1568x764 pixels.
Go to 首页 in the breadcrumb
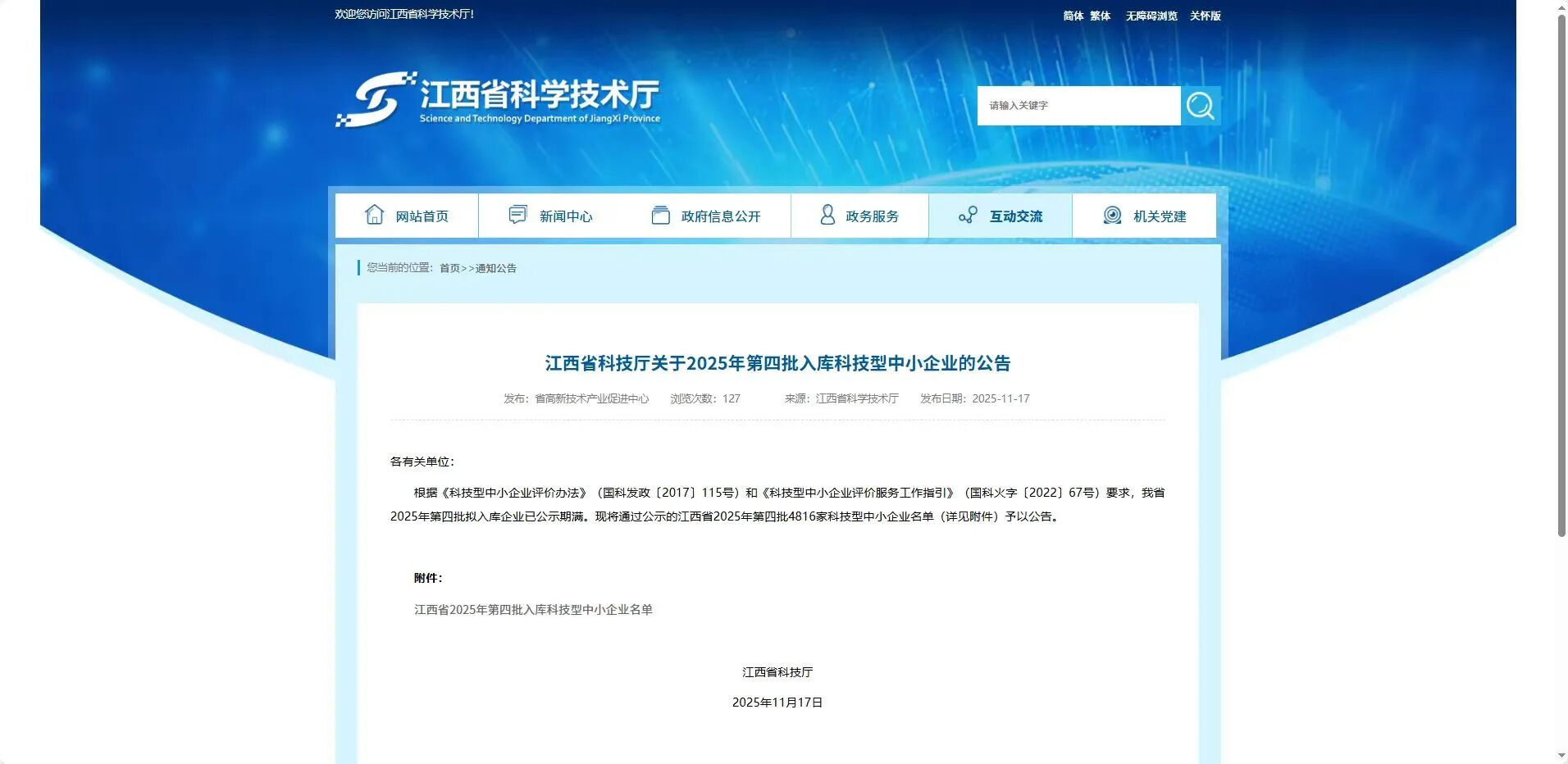tap(449, 268)
